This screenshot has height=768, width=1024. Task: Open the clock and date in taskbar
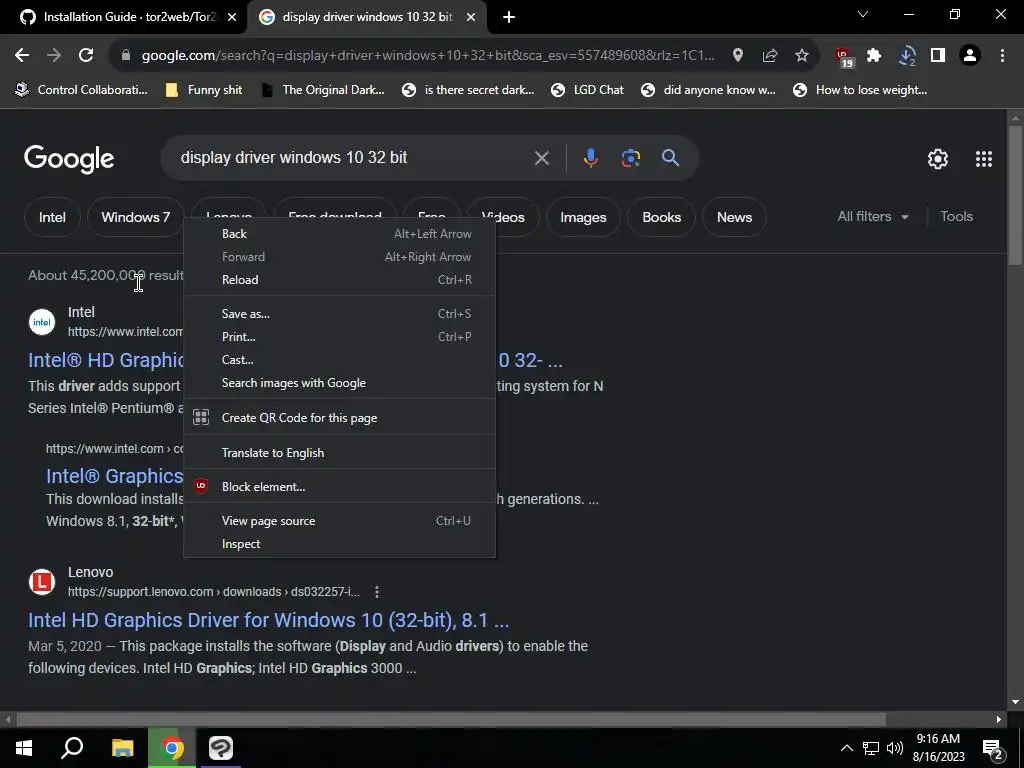(938, 748)
